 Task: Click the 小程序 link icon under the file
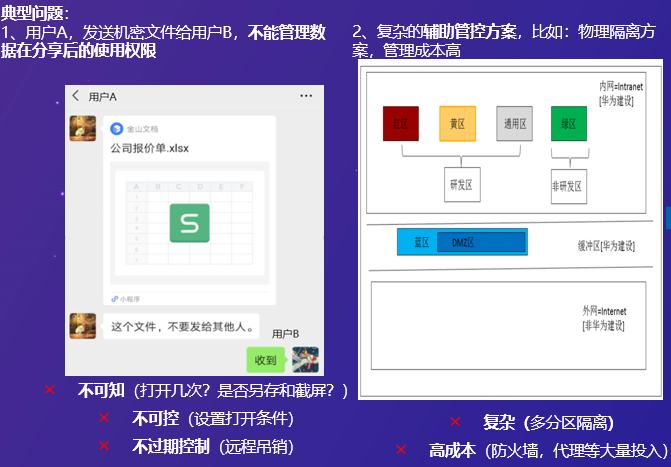[114, 299]
